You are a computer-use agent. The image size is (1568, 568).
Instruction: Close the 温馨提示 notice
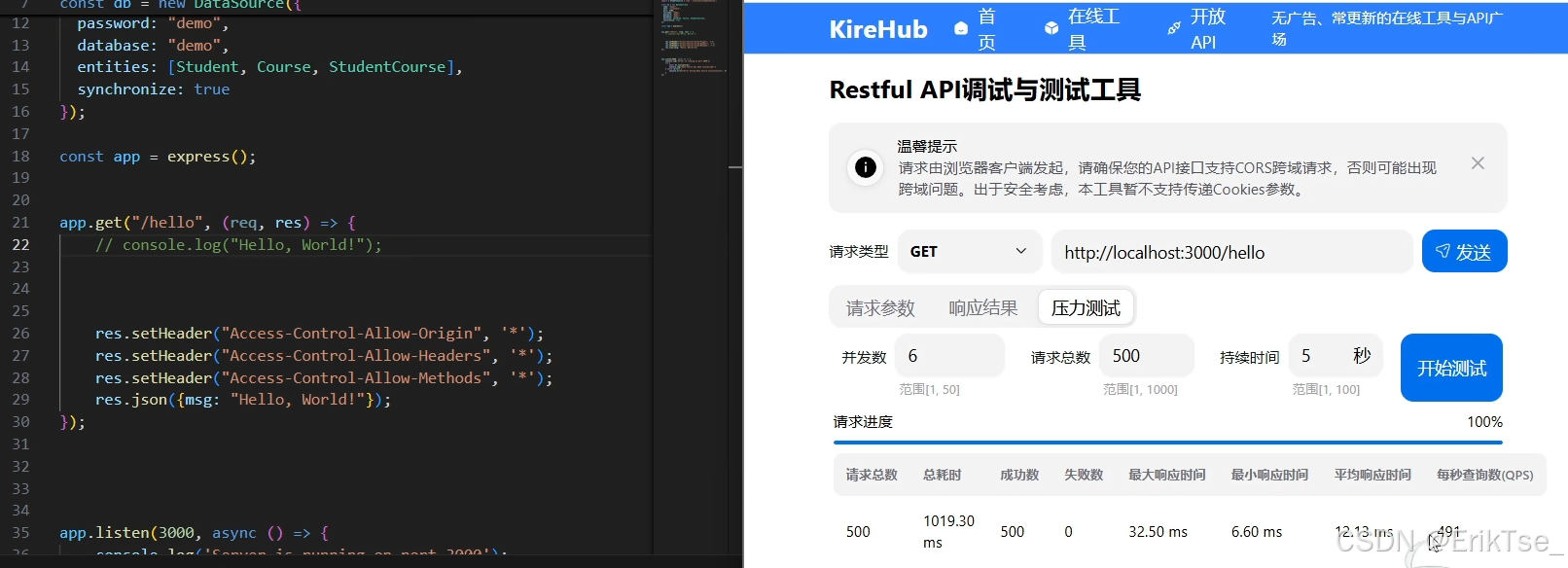pyautogui.click(x=1478, y=163)
